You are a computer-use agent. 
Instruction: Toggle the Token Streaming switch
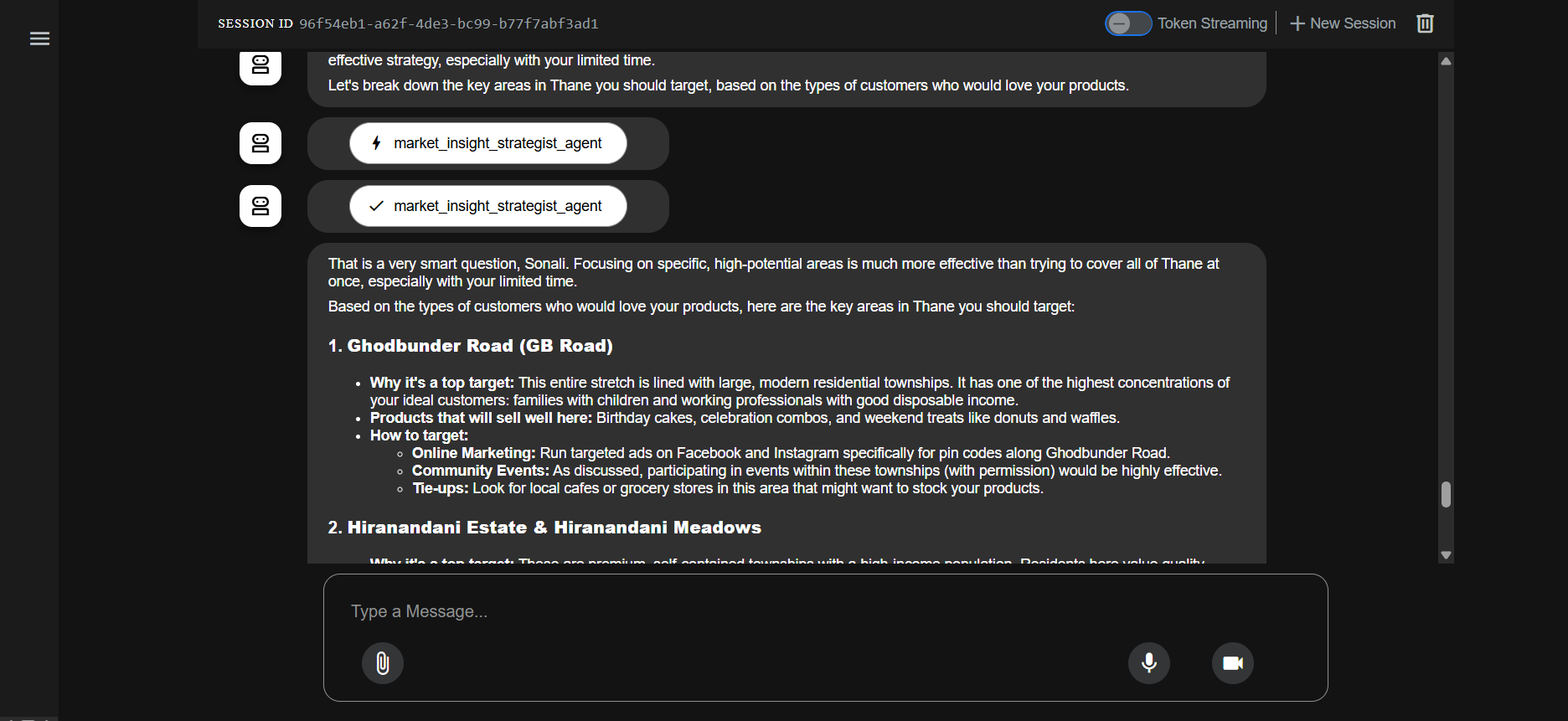click(x=1127, y=23)
